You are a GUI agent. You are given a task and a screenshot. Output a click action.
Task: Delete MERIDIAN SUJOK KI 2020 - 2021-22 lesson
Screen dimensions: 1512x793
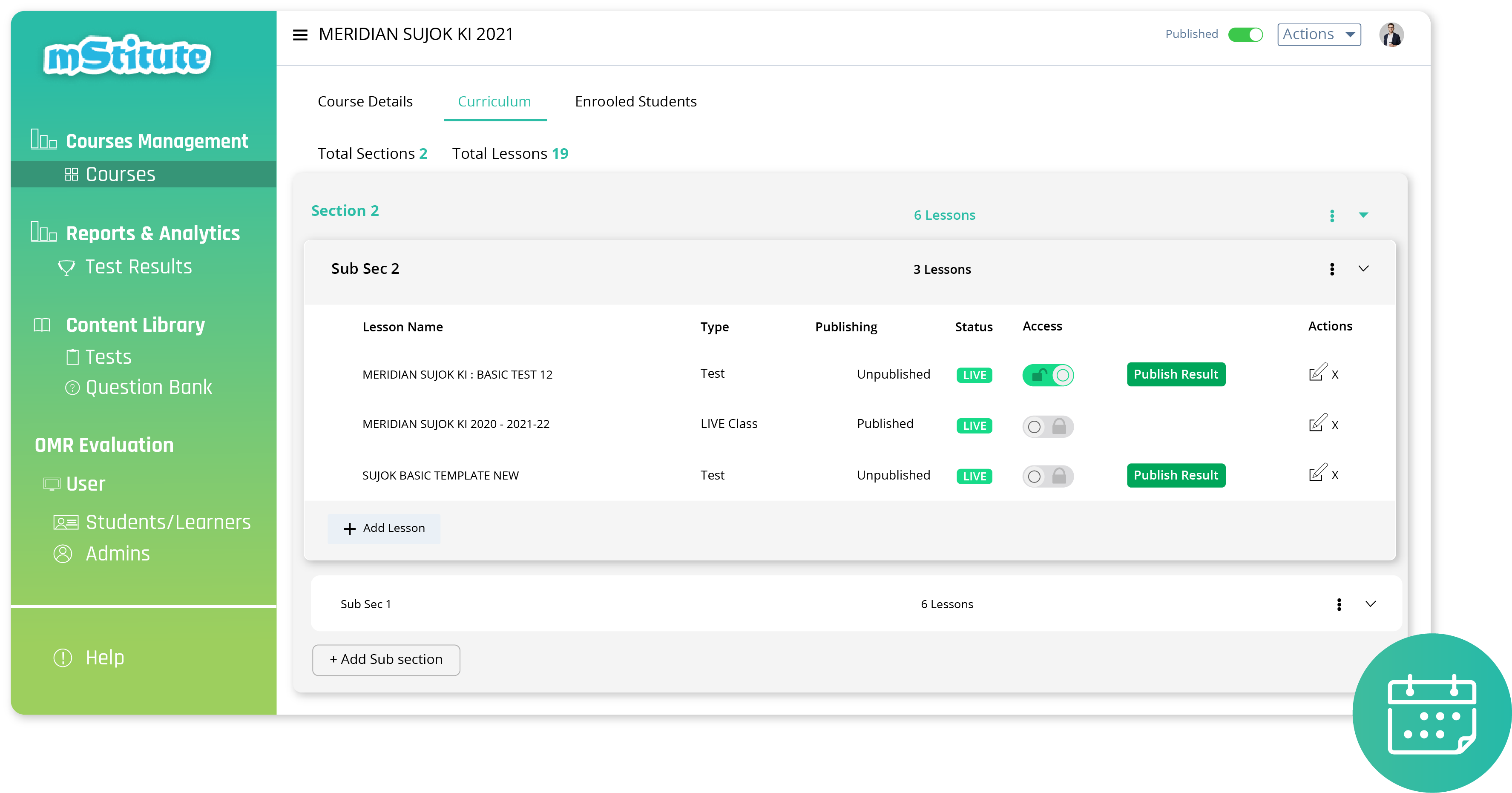1335,425
